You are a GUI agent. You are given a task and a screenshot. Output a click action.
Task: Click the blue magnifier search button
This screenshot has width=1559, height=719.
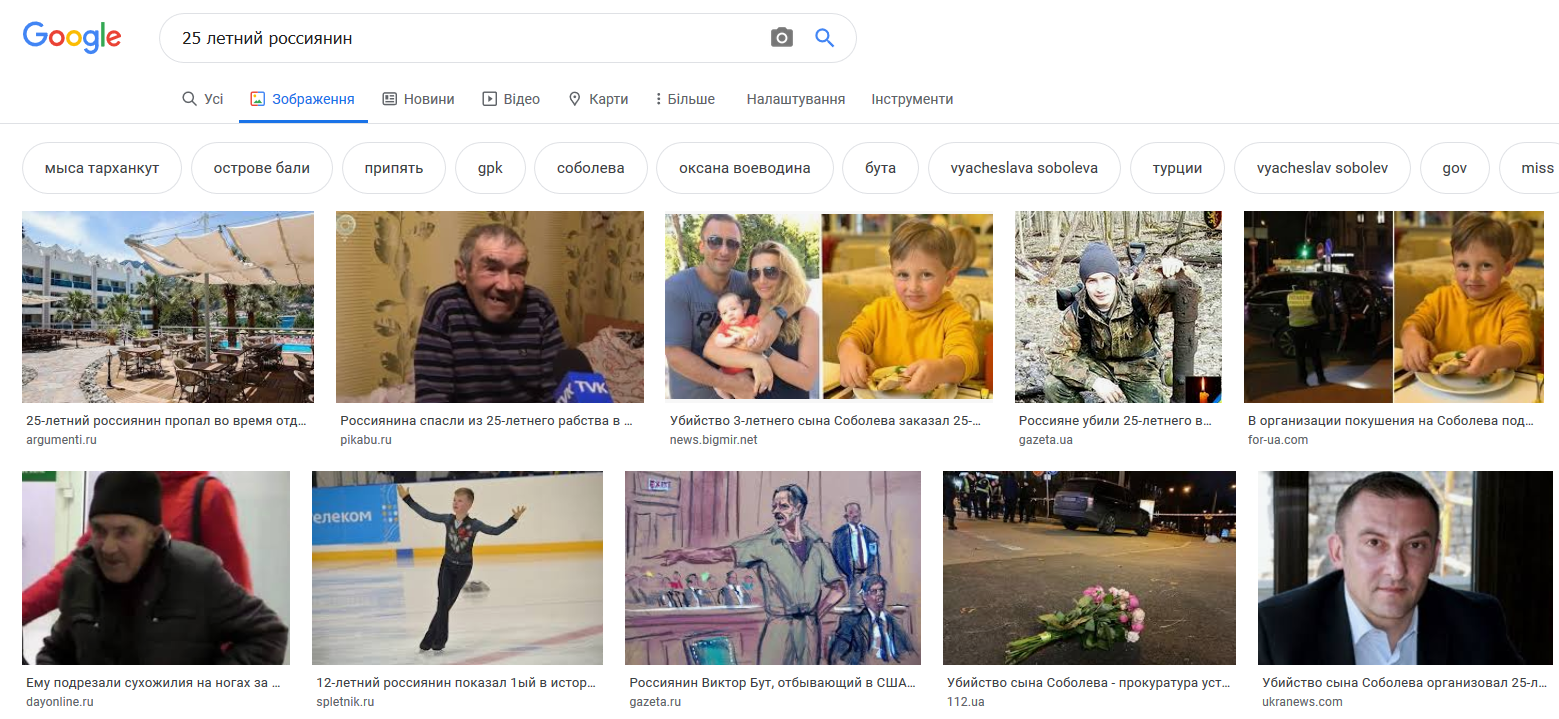824,38
